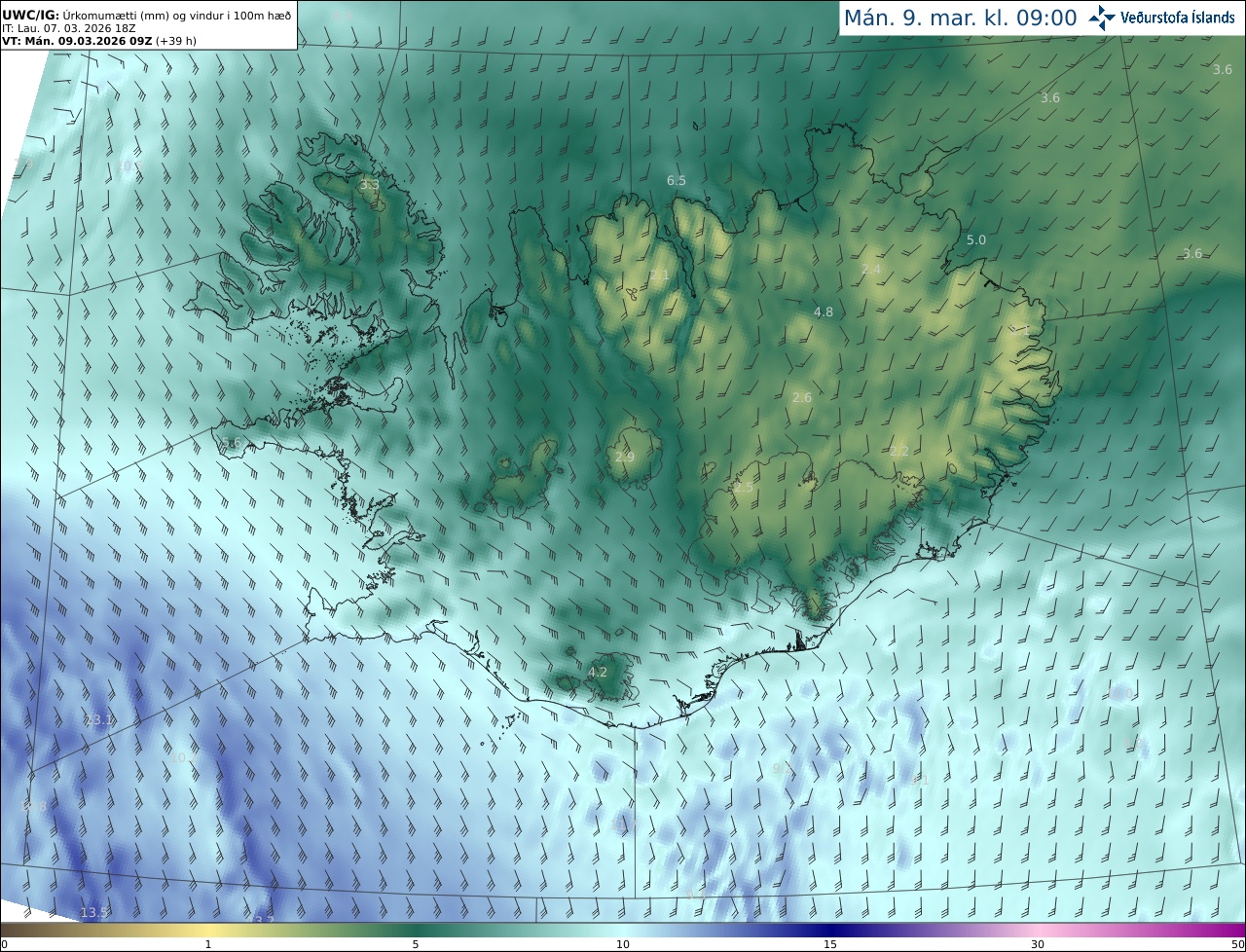Pick the pink color above the 30 tick

(1038, 930)
